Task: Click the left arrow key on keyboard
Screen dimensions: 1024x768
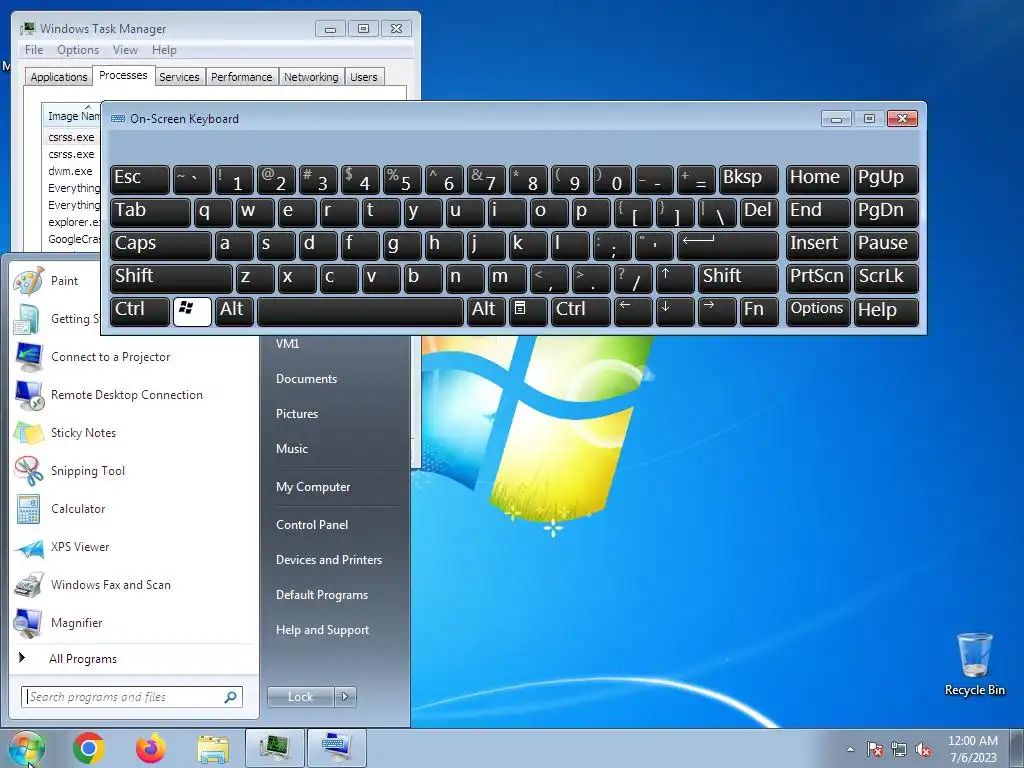Action: coord(633,311)
